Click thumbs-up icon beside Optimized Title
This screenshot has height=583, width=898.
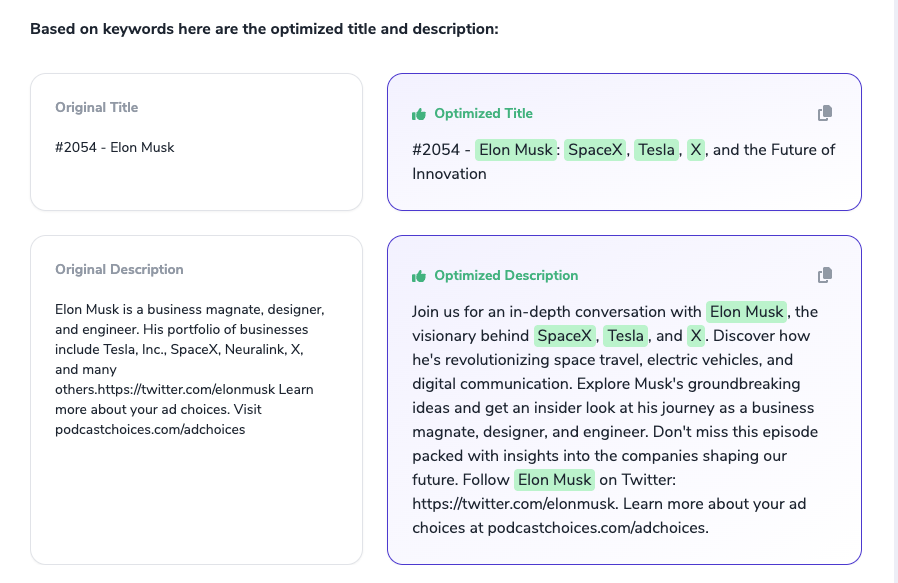point(419,114)
